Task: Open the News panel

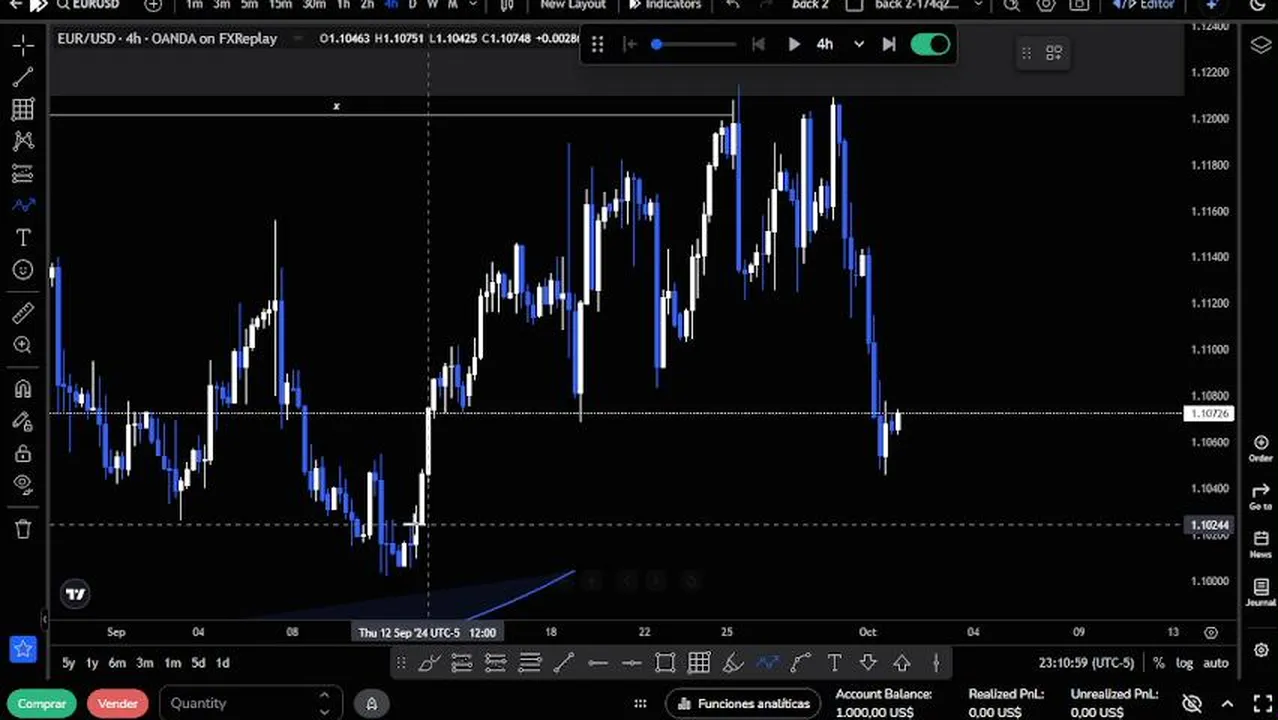Action: pyautogui.click(x=1260, y=544)
